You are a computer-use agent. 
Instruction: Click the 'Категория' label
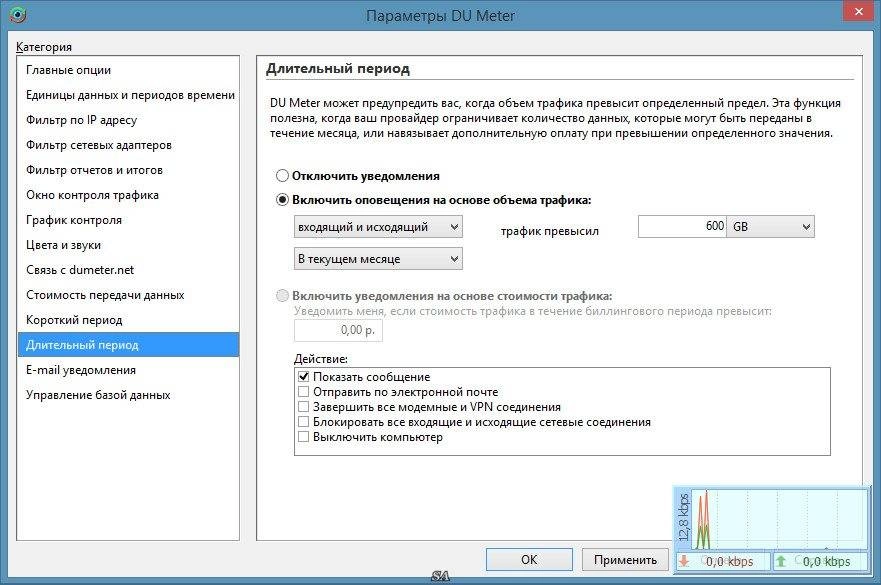coord(44,47)
